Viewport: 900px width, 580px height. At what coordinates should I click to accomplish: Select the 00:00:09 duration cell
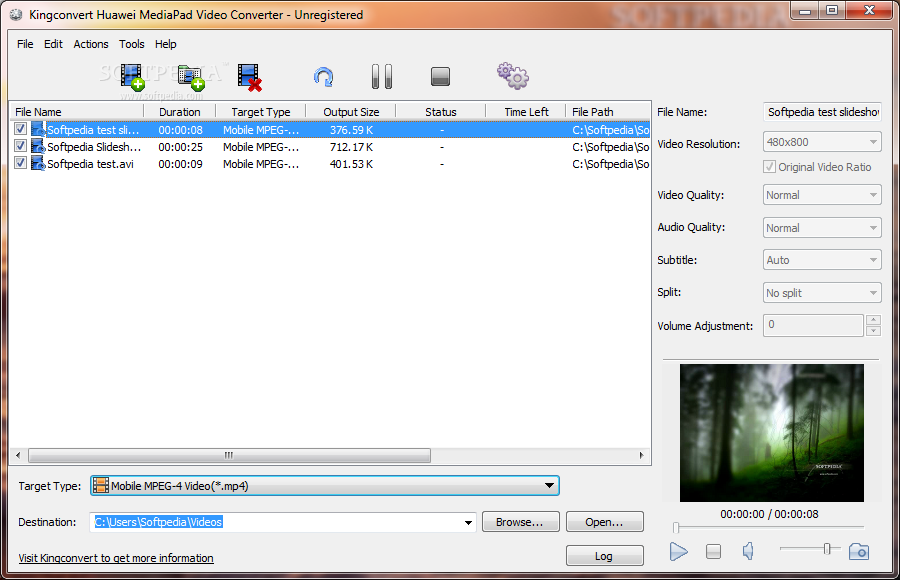coord(180,164)
